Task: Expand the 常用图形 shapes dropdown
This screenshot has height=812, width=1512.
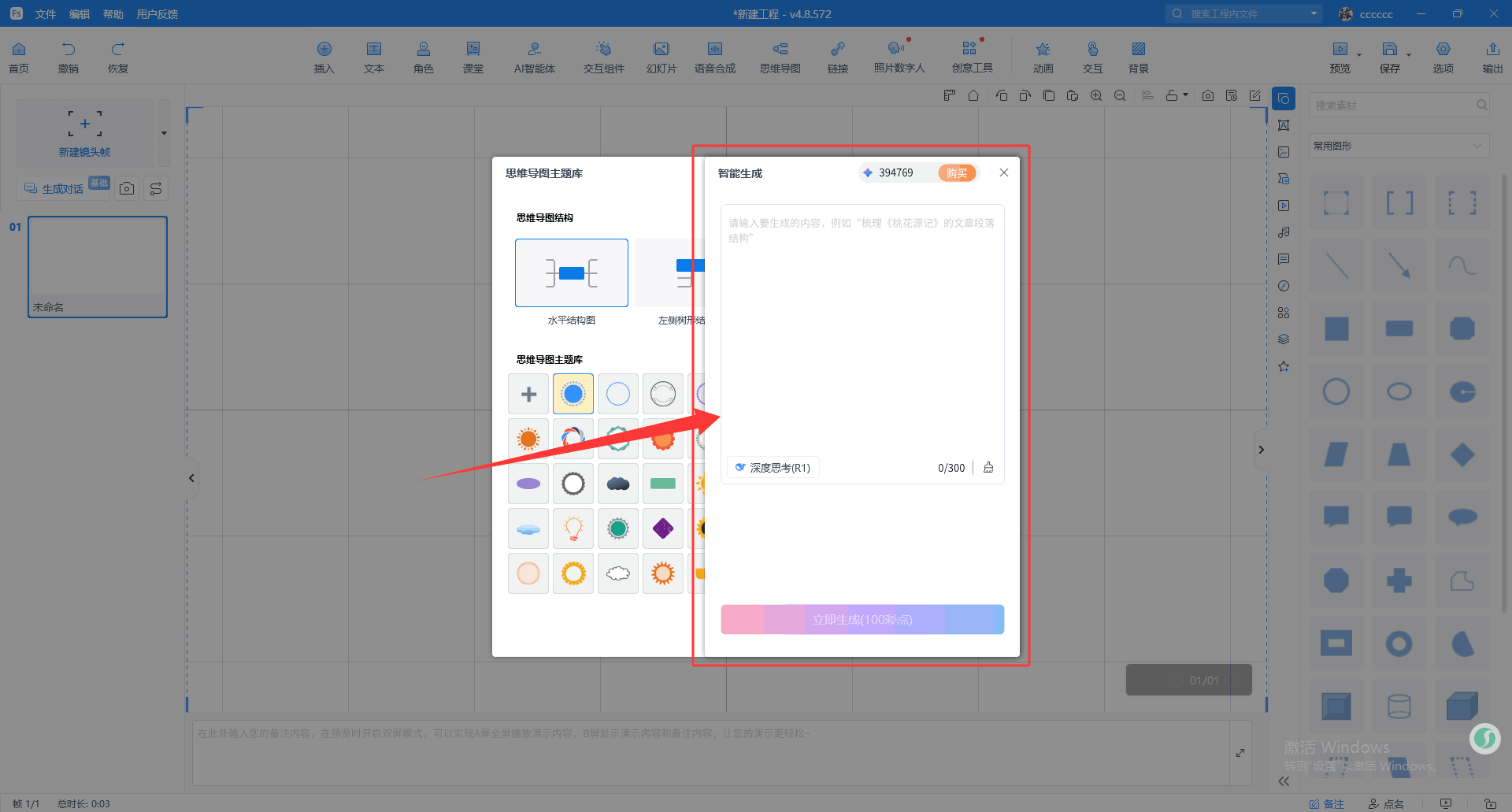Action: [1399, 146]
